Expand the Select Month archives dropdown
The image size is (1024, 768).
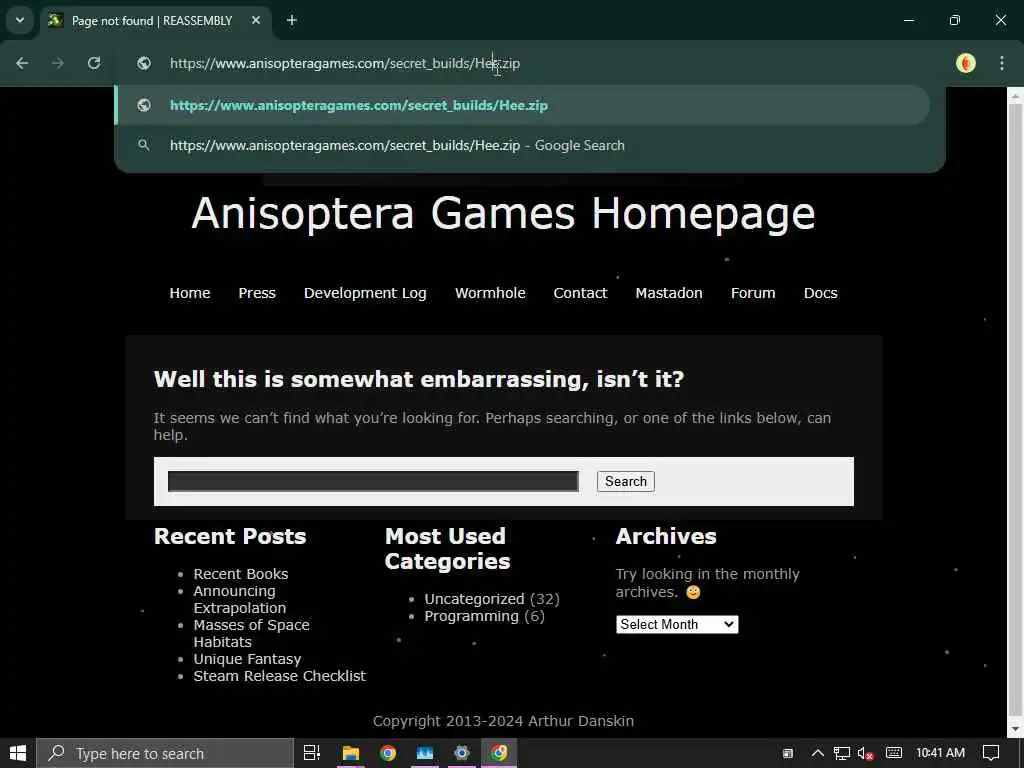pos(677,624)
